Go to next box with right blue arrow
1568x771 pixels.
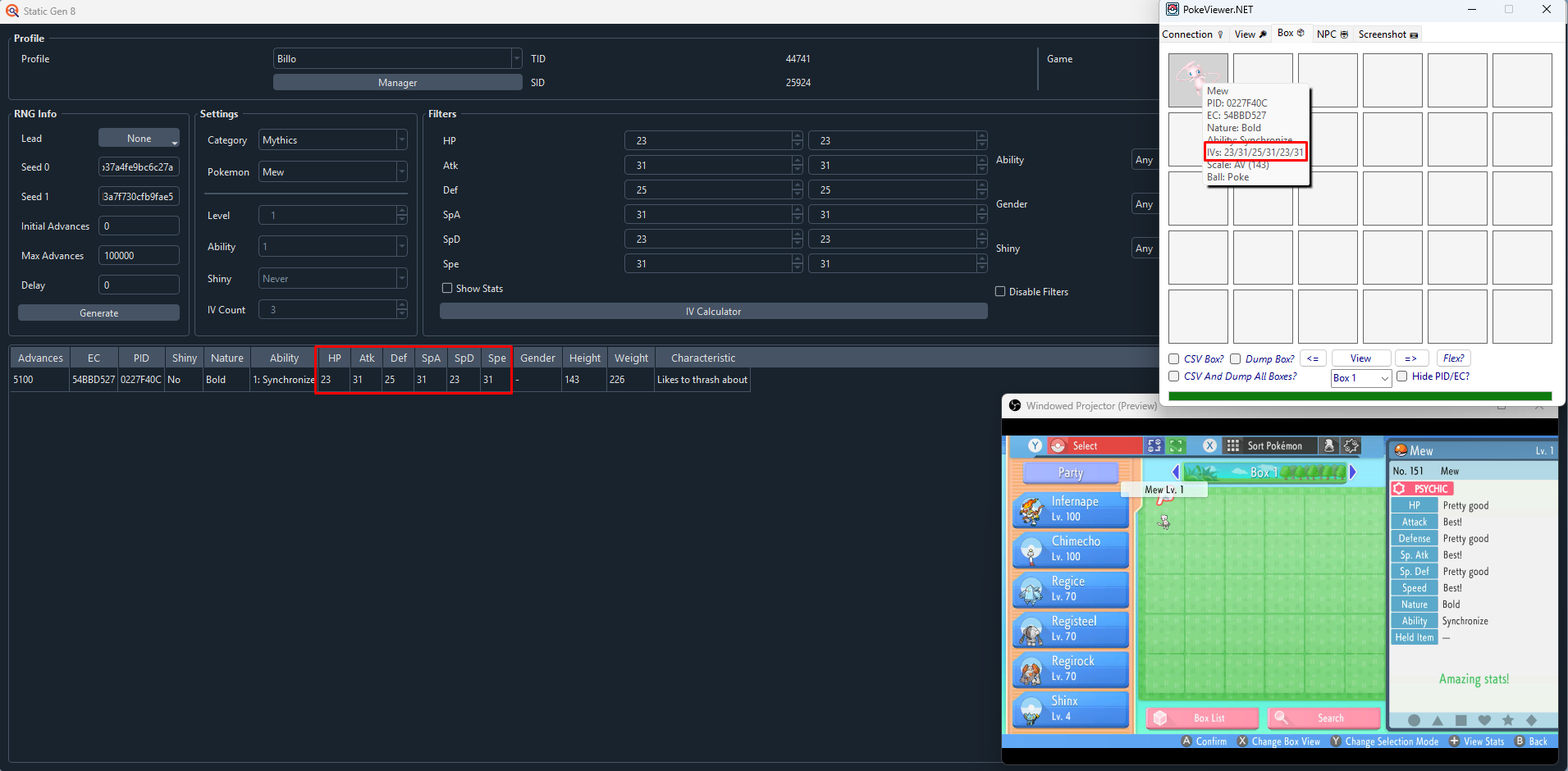click(1353, 472)
